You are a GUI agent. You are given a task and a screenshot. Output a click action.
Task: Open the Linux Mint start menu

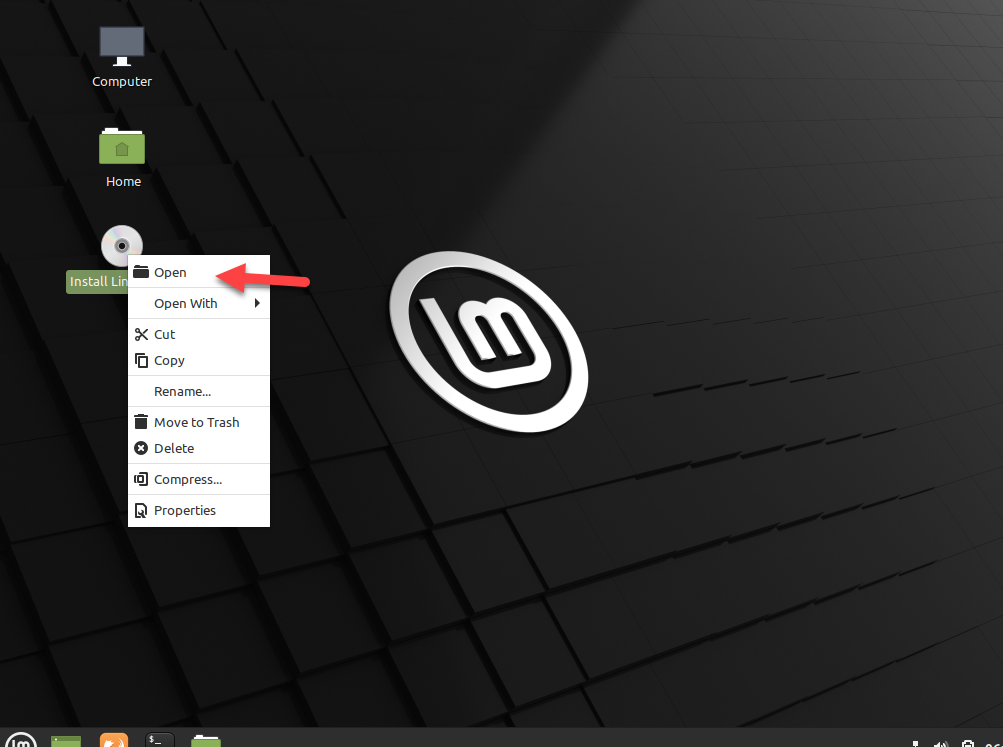point(22,740)
